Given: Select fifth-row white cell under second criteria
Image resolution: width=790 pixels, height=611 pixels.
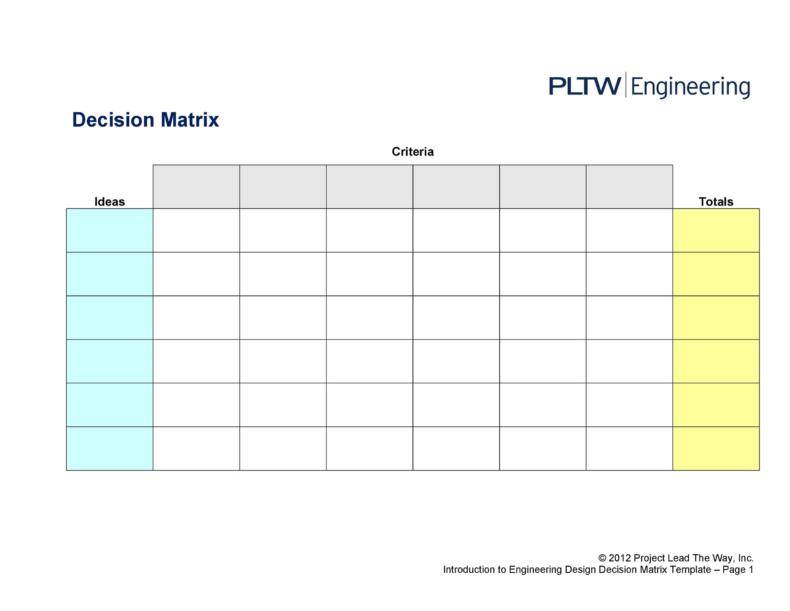Looking at the screenshot, I should (283, 405).
